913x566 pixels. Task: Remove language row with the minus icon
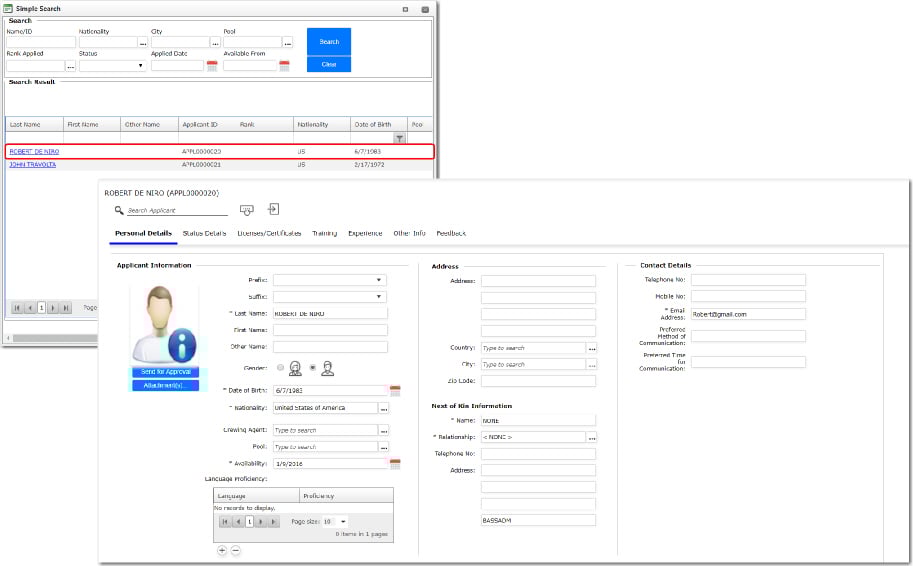pos(236,550)
